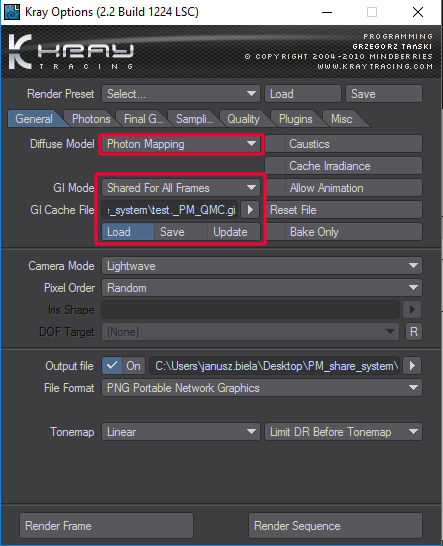Click Output file browse arrow button
The width and height of the screenshot is (443, 546).
pos(412,366)
